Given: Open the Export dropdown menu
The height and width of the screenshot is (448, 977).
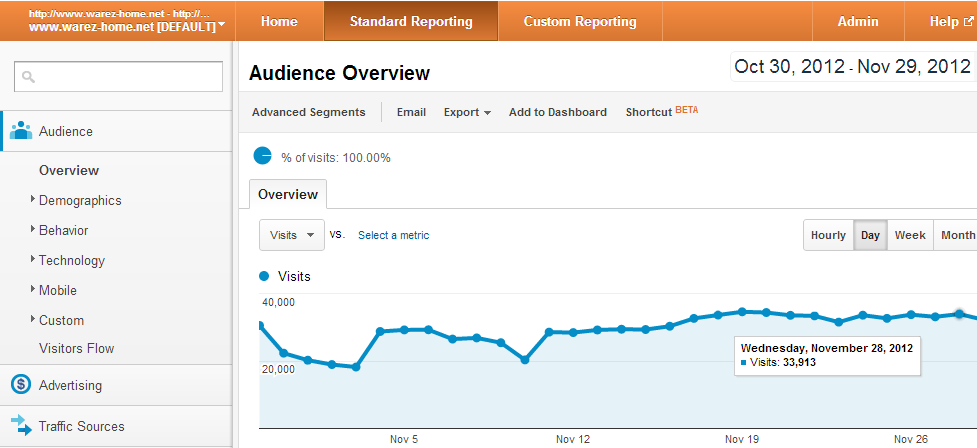Looking at the screenshot, I should (467, 112).
